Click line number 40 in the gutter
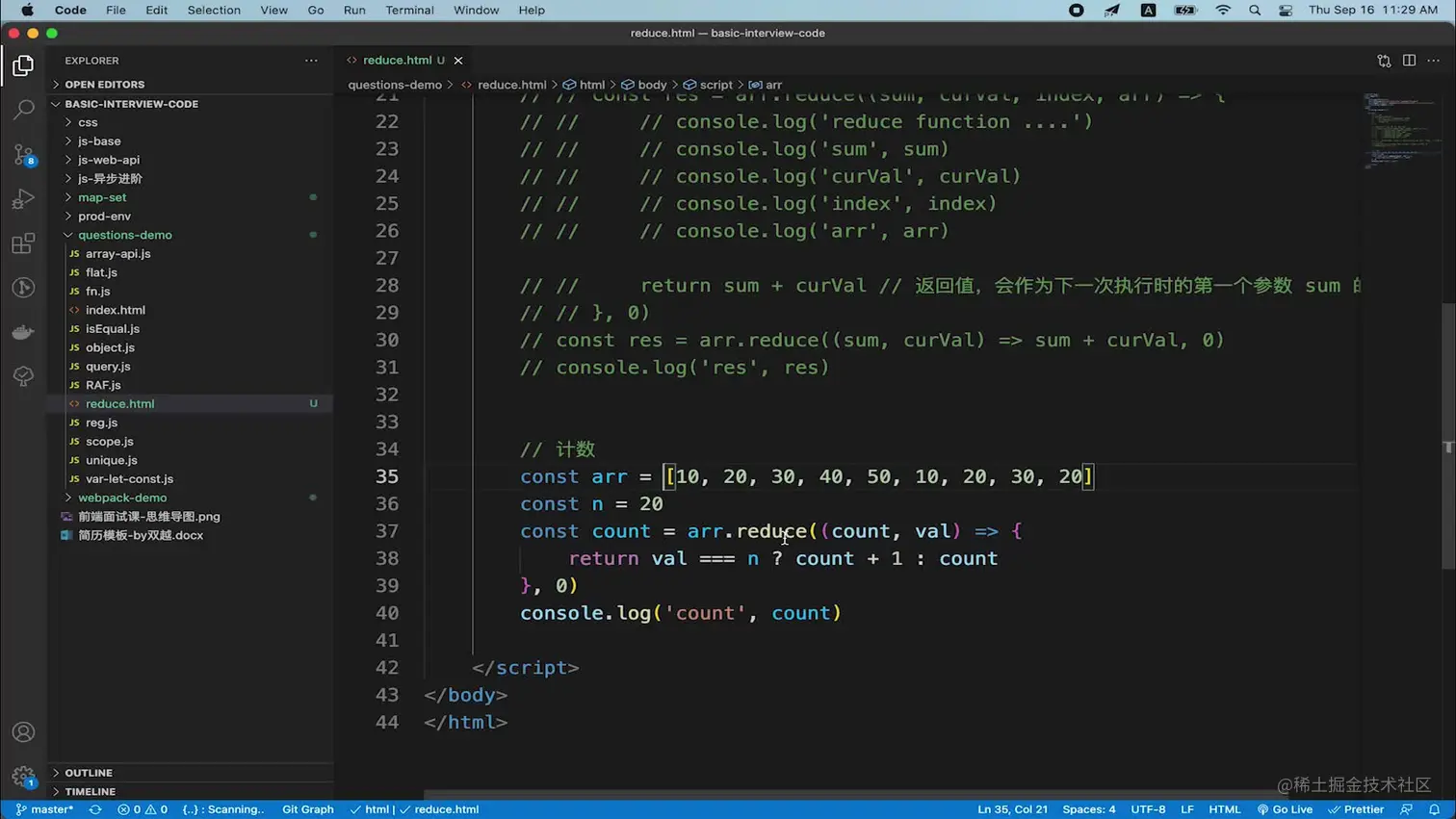The image size is (1456, 819). (x=387, y=613)
